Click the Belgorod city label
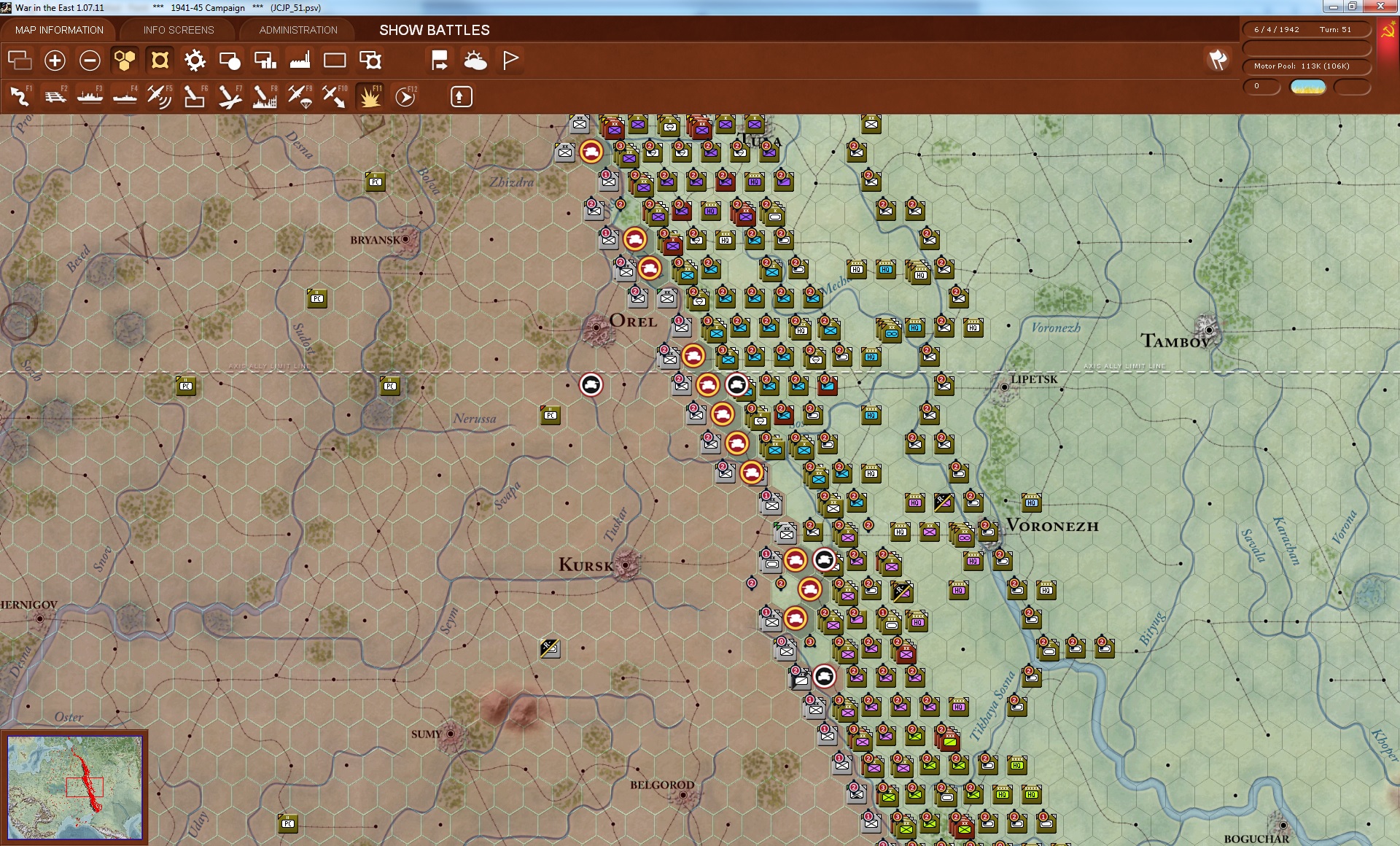The height and width of the screenshot is (846, 1400). [x=662, y=785]
